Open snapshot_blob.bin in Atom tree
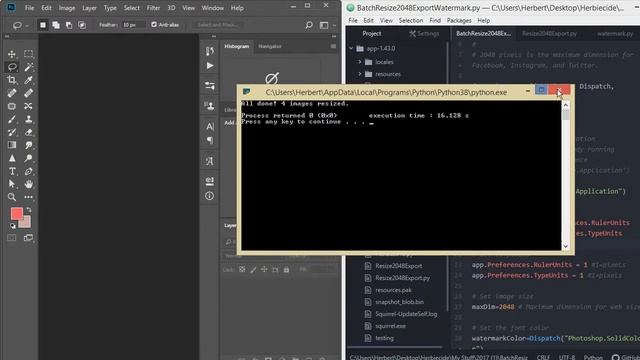 [399, 302]
